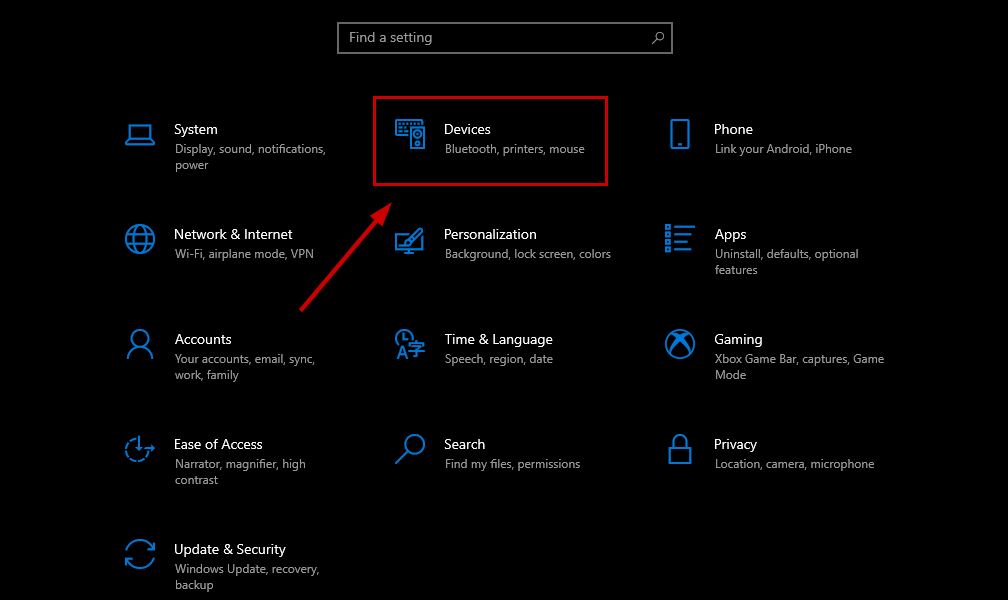Click inside the Find a setting field

pos(490,38)
